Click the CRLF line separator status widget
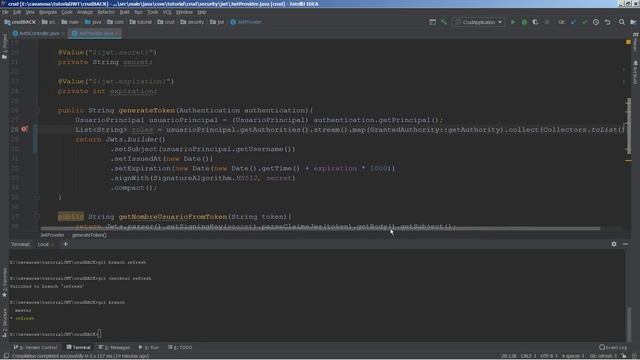The image size is (640, 360). [x=528, y=356]
